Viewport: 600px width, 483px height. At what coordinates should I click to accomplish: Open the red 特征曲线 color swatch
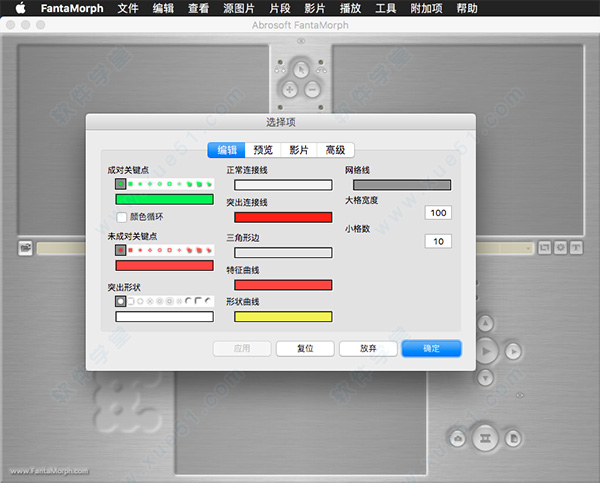click(283, 285)
